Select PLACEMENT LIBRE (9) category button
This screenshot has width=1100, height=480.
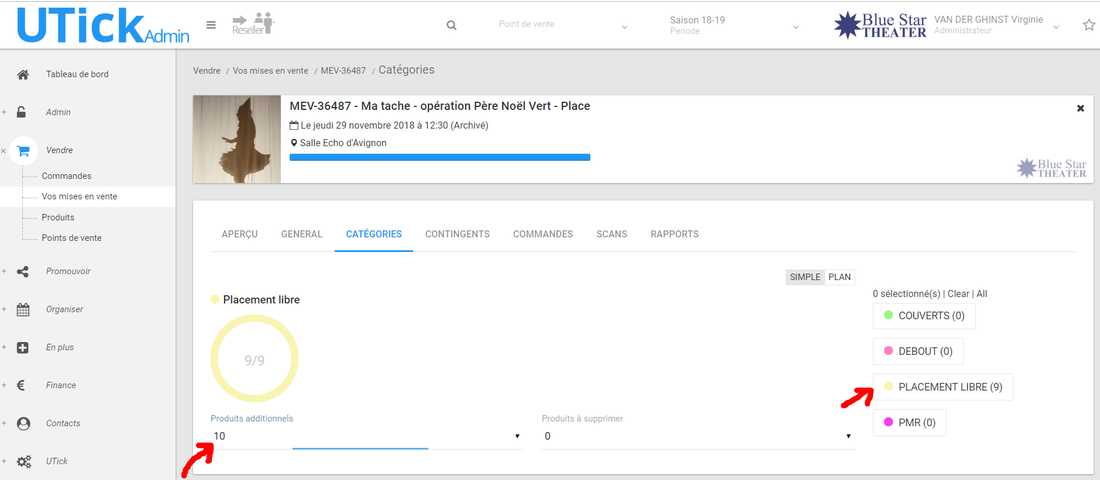point(943,387)
